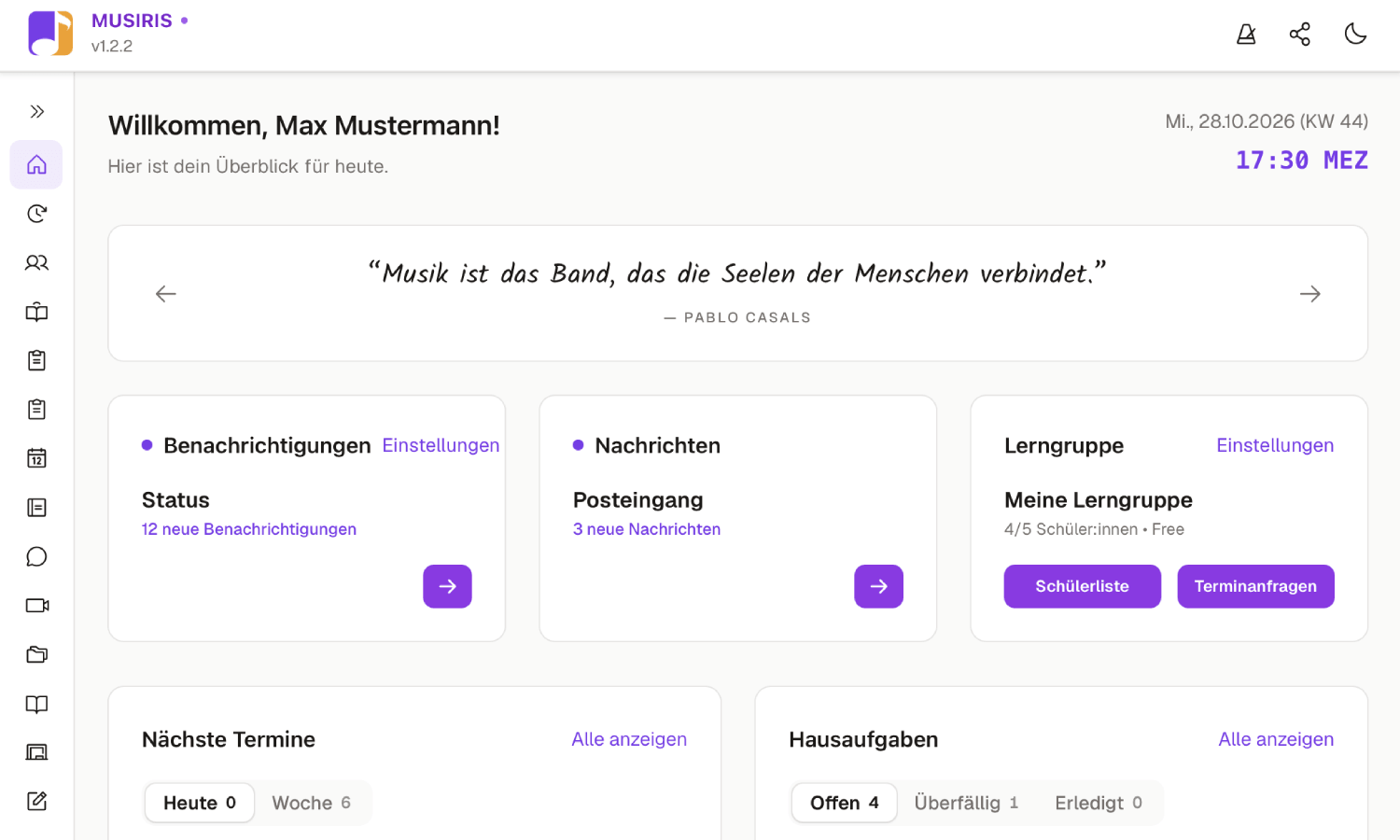Open the notebook list icon in sidebar
1400x840 pixels.
tap(36, 508)
